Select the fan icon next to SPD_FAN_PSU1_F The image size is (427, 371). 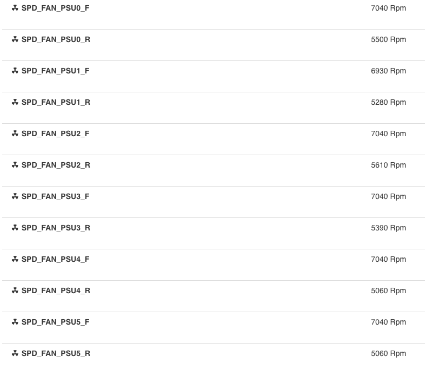[15, 71]
